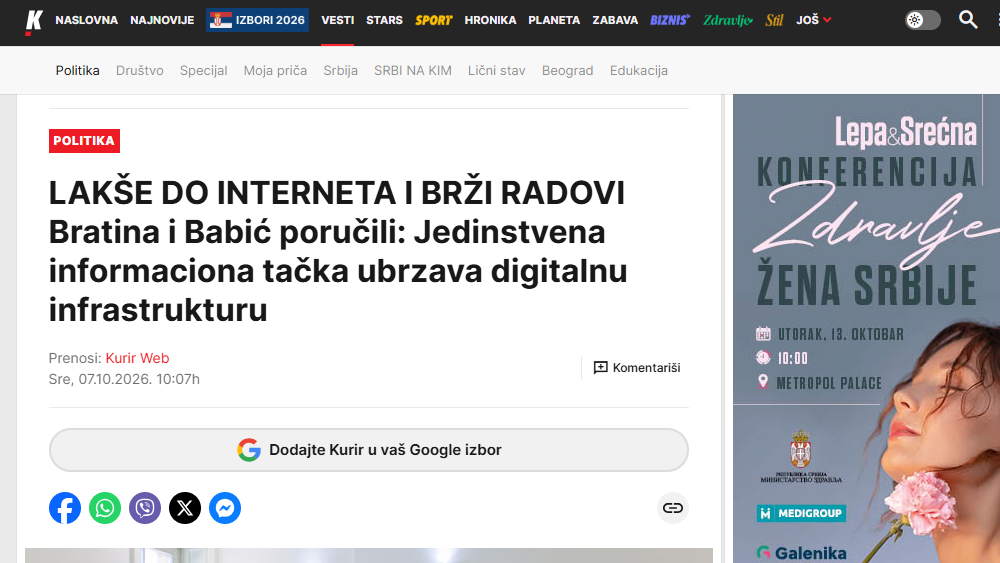Open the SPORT section
The image size is (1000, 563).
tap(434, 20)
